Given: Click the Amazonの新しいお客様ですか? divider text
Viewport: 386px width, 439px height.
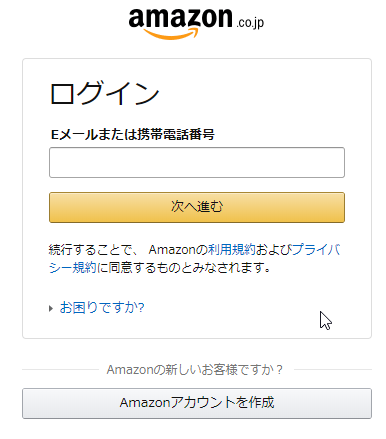Looking at the screenshot, I should (195, 369).
